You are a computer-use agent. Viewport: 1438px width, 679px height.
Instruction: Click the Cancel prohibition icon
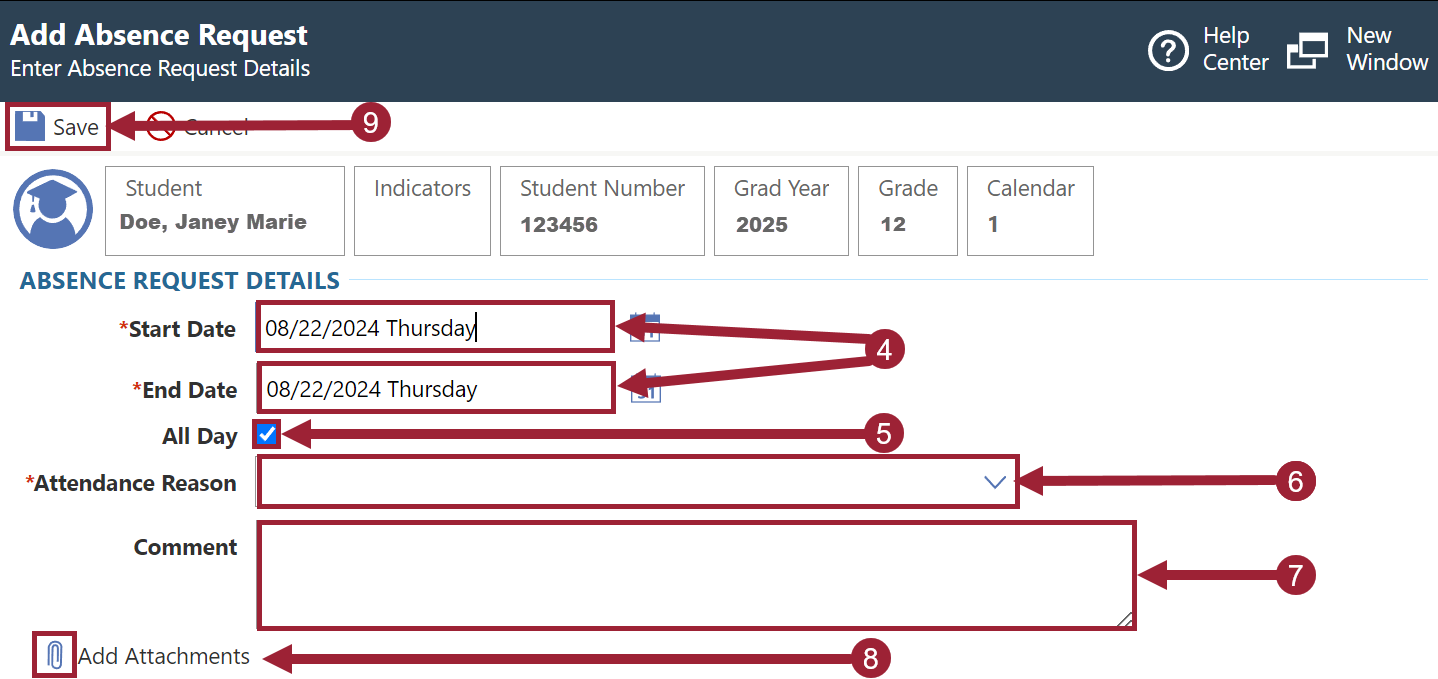(x=161, y=126)
